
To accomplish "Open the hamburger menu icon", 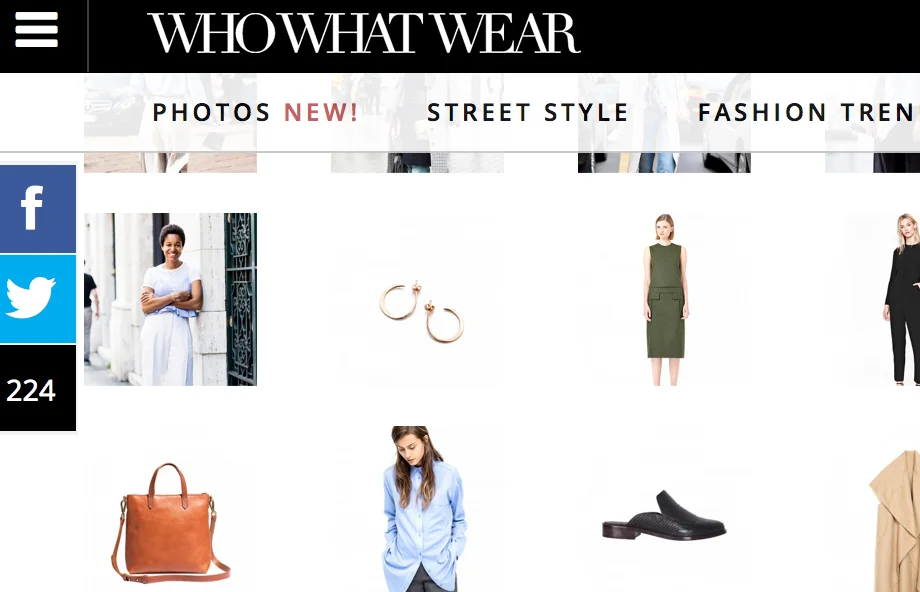I will point(36,30).
